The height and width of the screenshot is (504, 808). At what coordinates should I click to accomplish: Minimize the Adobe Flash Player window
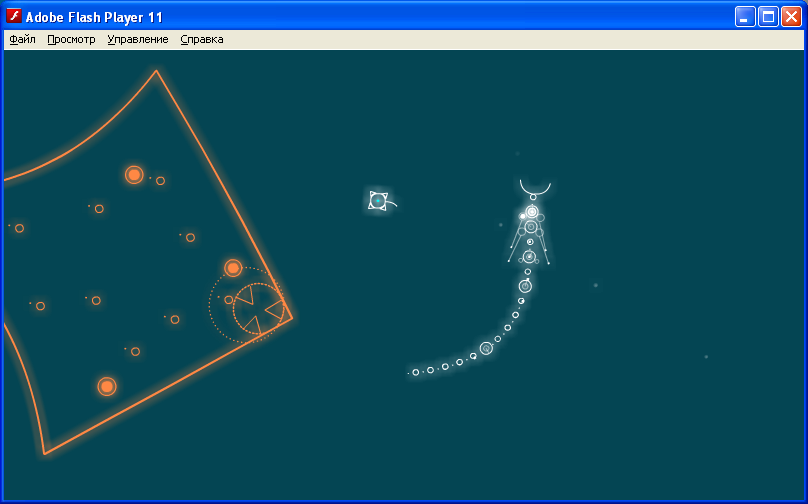click(745, 17)
